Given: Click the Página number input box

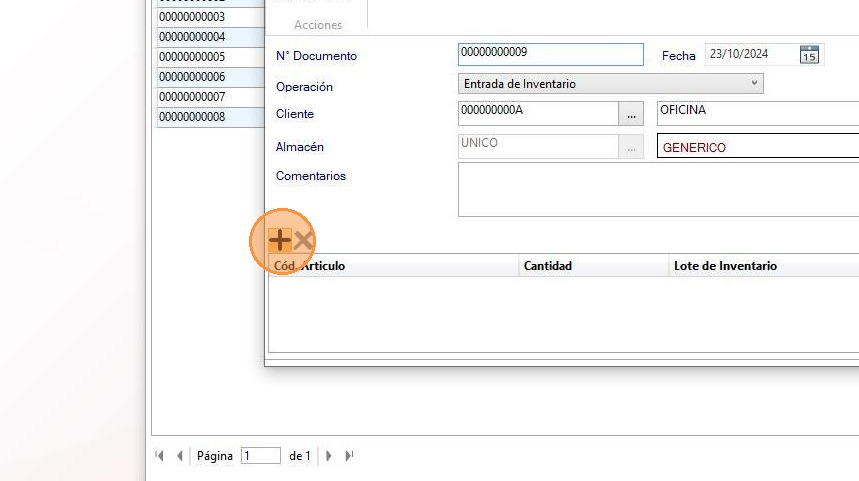Looking at the screenshot, I should 261,455.
